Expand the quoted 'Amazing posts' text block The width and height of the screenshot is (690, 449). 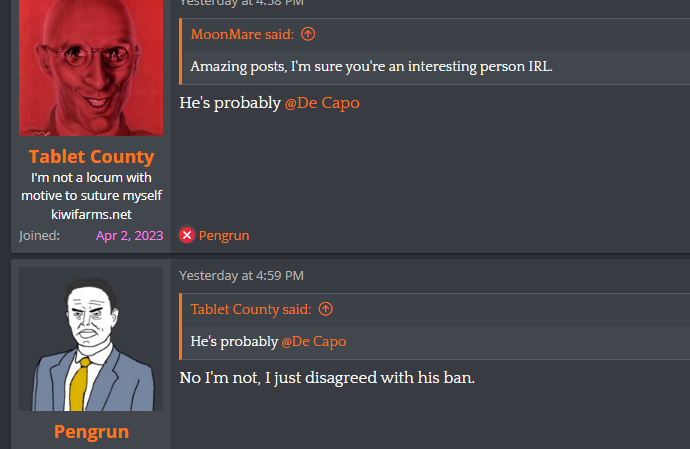(x=436, y=67)
